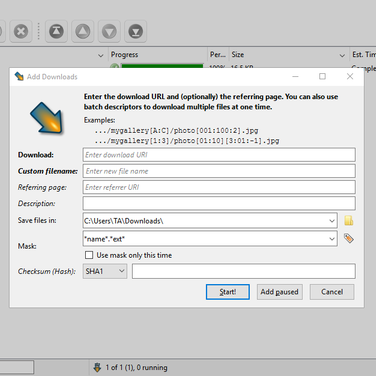Open the SHA1 checksum type dropdown
Viewport: 376px width, 376px height.
tap(105, 271)
